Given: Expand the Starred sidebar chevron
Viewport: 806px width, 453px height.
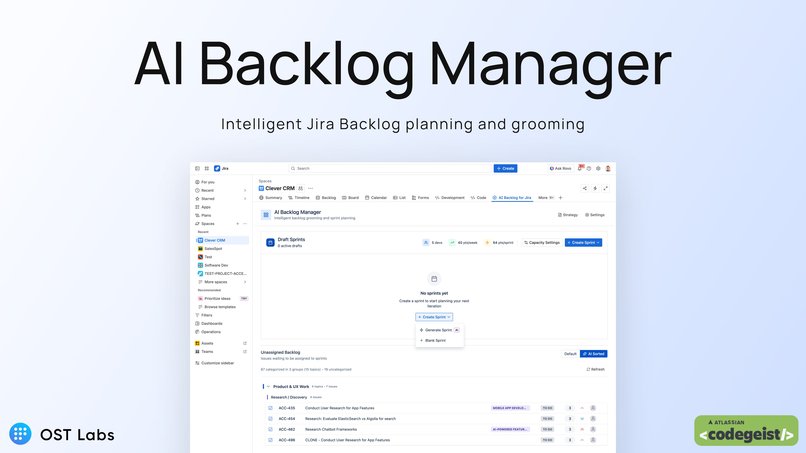Looking at the screenshot, I should (245, 198).
